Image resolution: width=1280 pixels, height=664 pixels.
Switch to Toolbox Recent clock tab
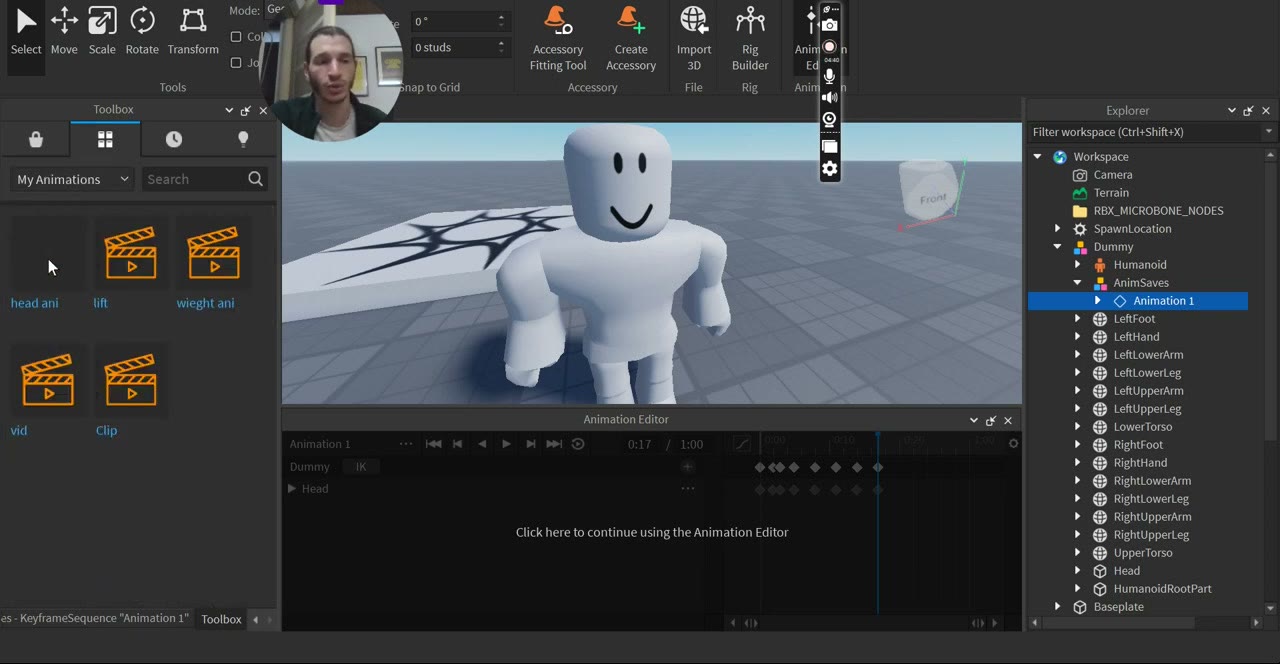pos(174,140)
